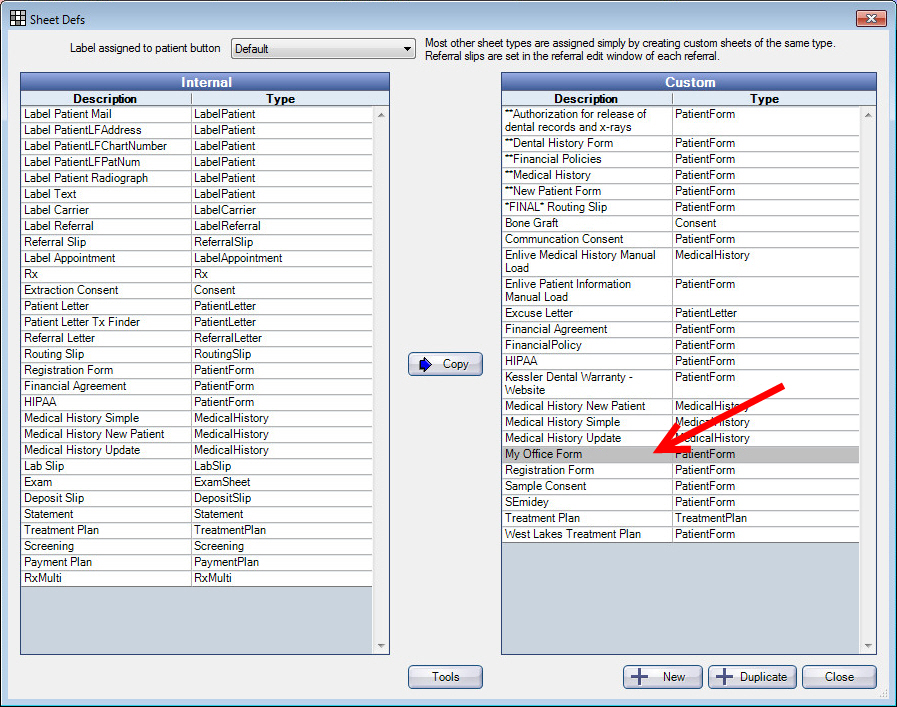Screen dimensions: 897x707
Task: Select Referral Slip internal sheet
Action: pos(196,242)
